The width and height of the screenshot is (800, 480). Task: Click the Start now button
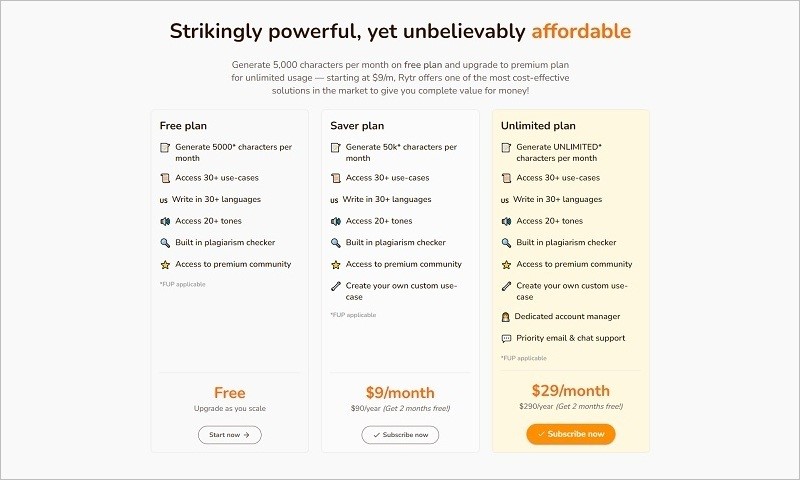230,435
